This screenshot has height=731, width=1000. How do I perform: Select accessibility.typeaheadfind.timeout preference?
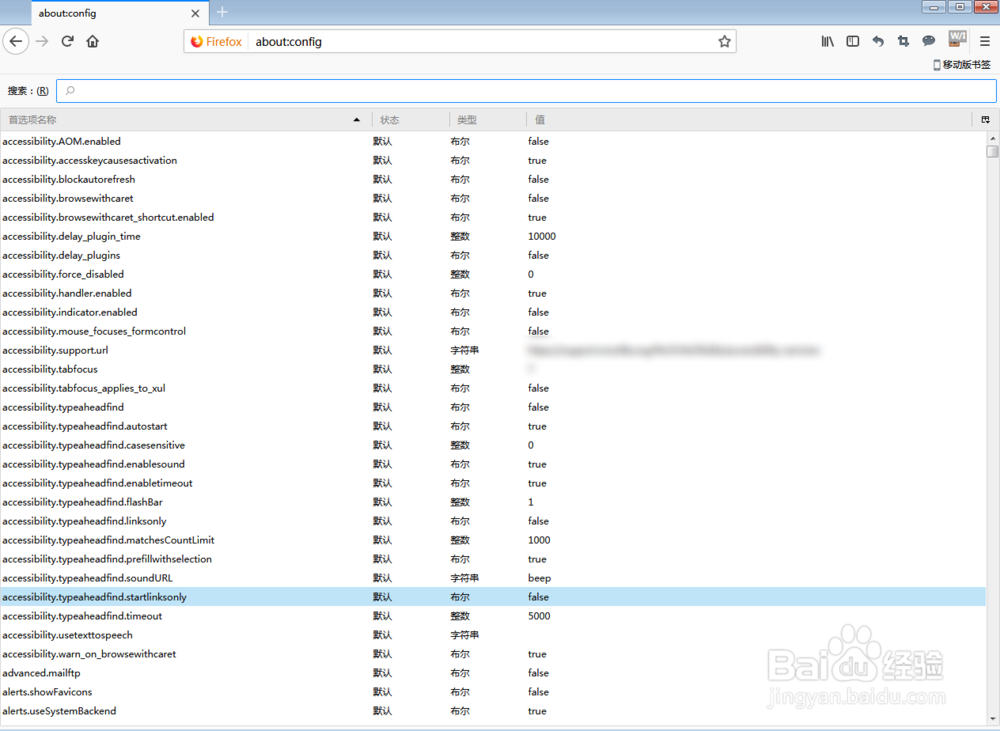[x=492, y=616]
